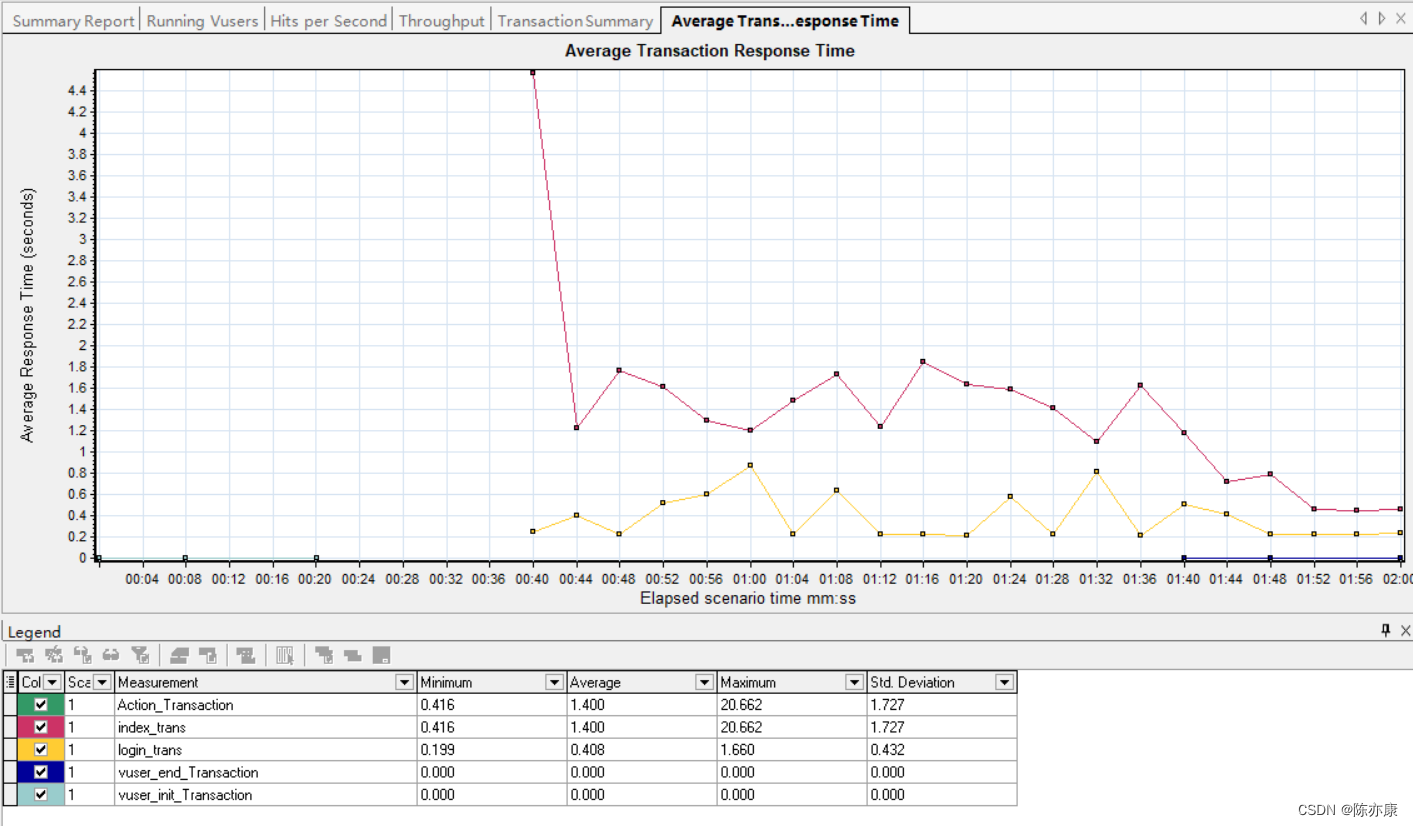The image size is (1413, 826).
Task: Expand the Minimum column dropdown
Action: [x=554, y=682]
